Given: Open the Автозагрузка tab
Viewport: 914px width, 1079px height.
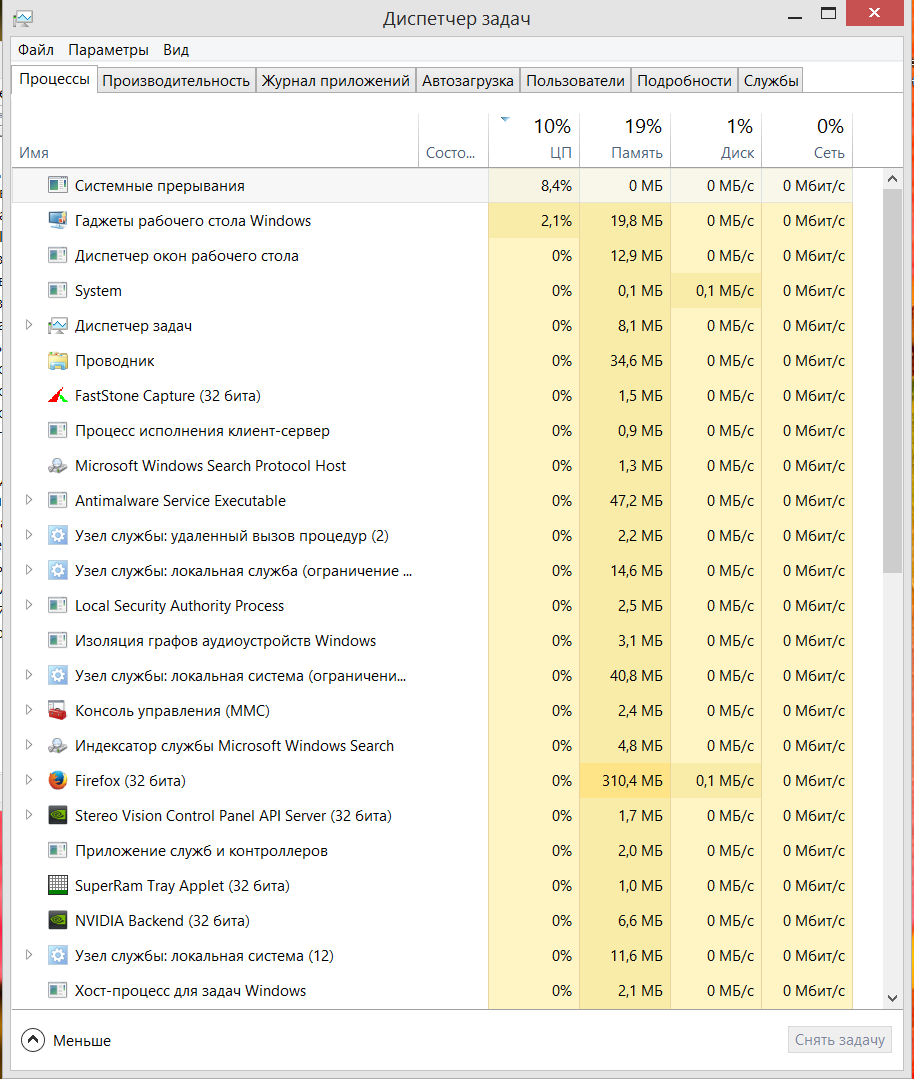Looking at the screenshot, I should [468, 81].
